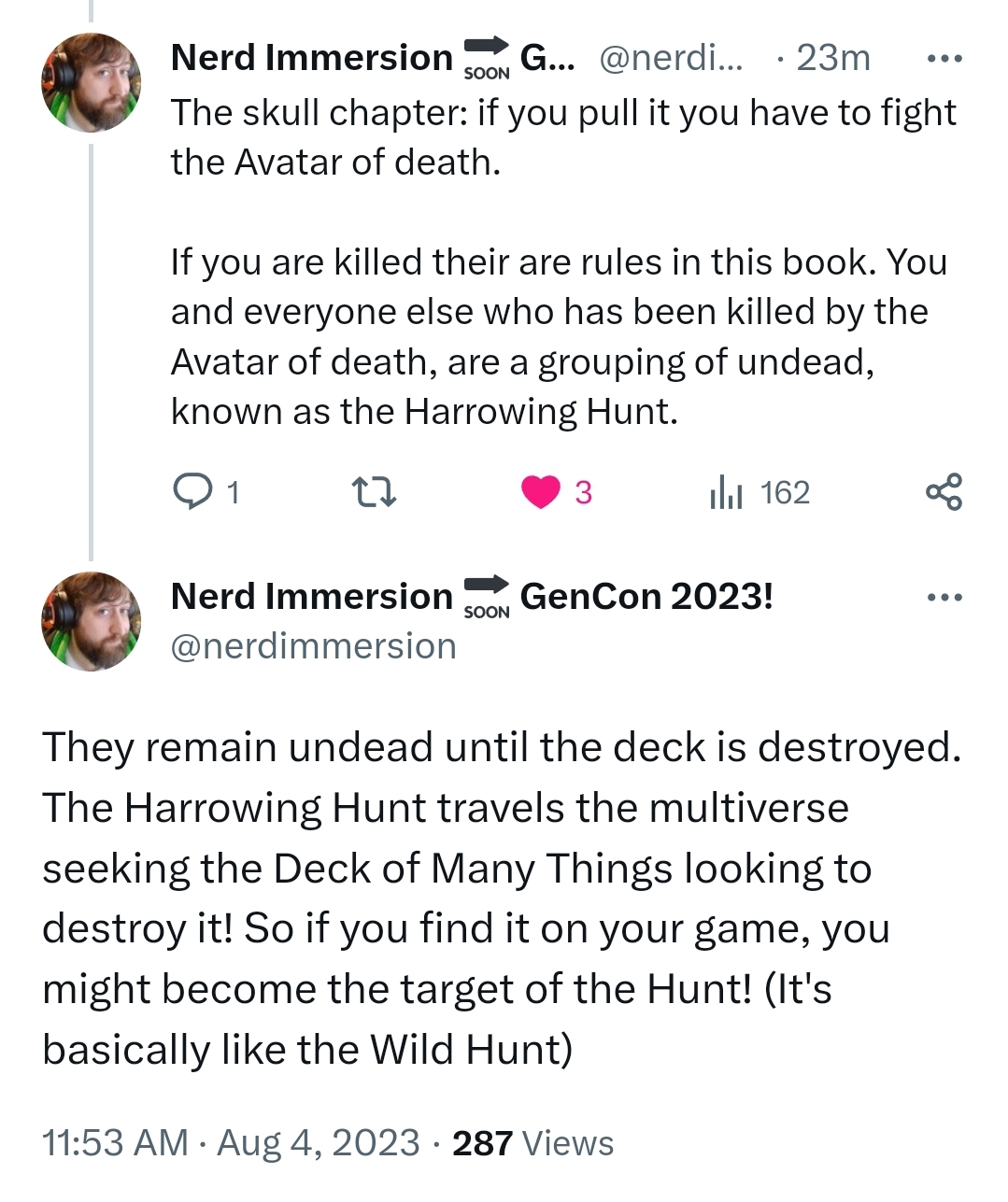
Task: Click the reply count 1
Action: [x=233, y=492]
